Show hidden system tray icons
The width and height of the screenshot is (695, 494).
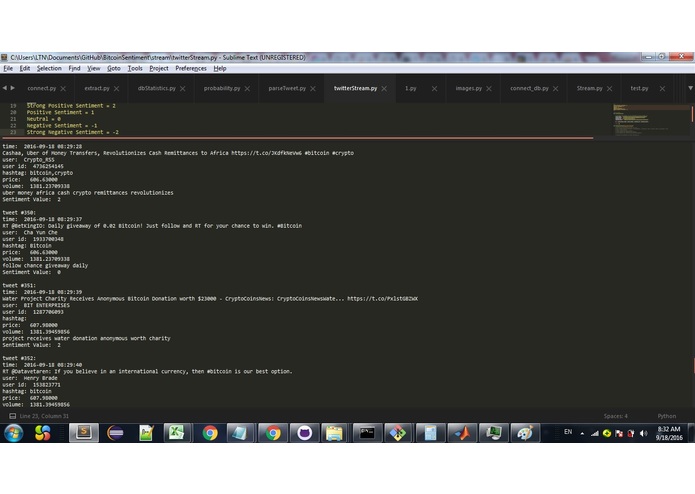click(582, 433)
